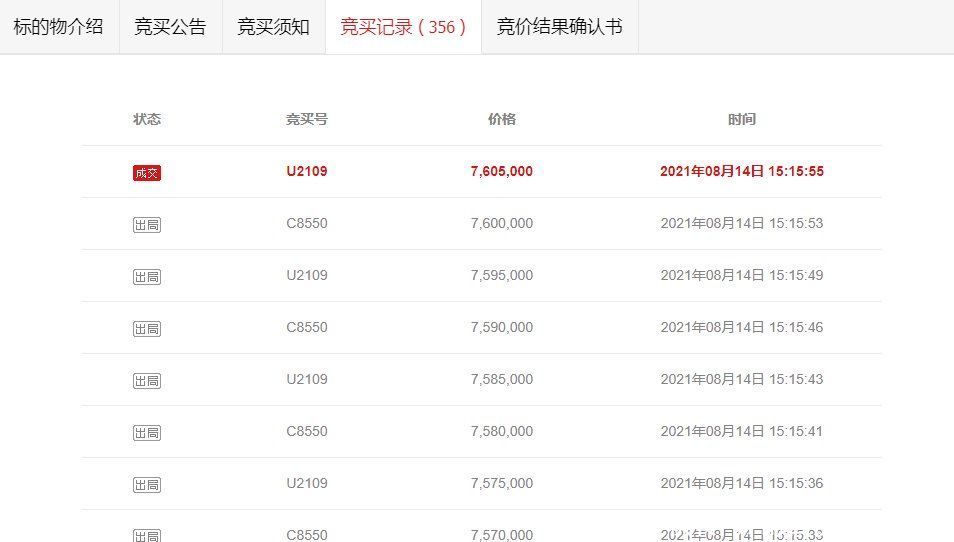The height and width of the screenshot is (542, 954).
Task: Select the price 7,585,000
Action: 501,379
